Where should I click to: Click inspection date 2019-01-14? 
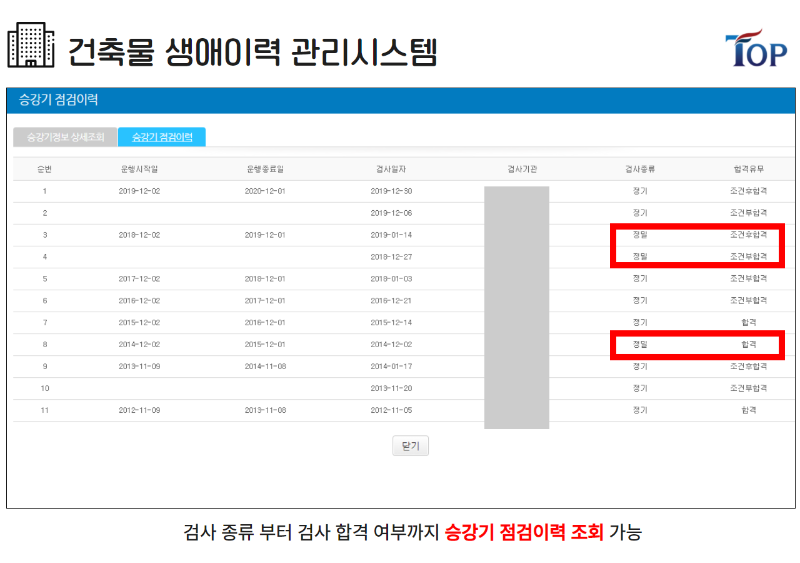tap(391, 235)
